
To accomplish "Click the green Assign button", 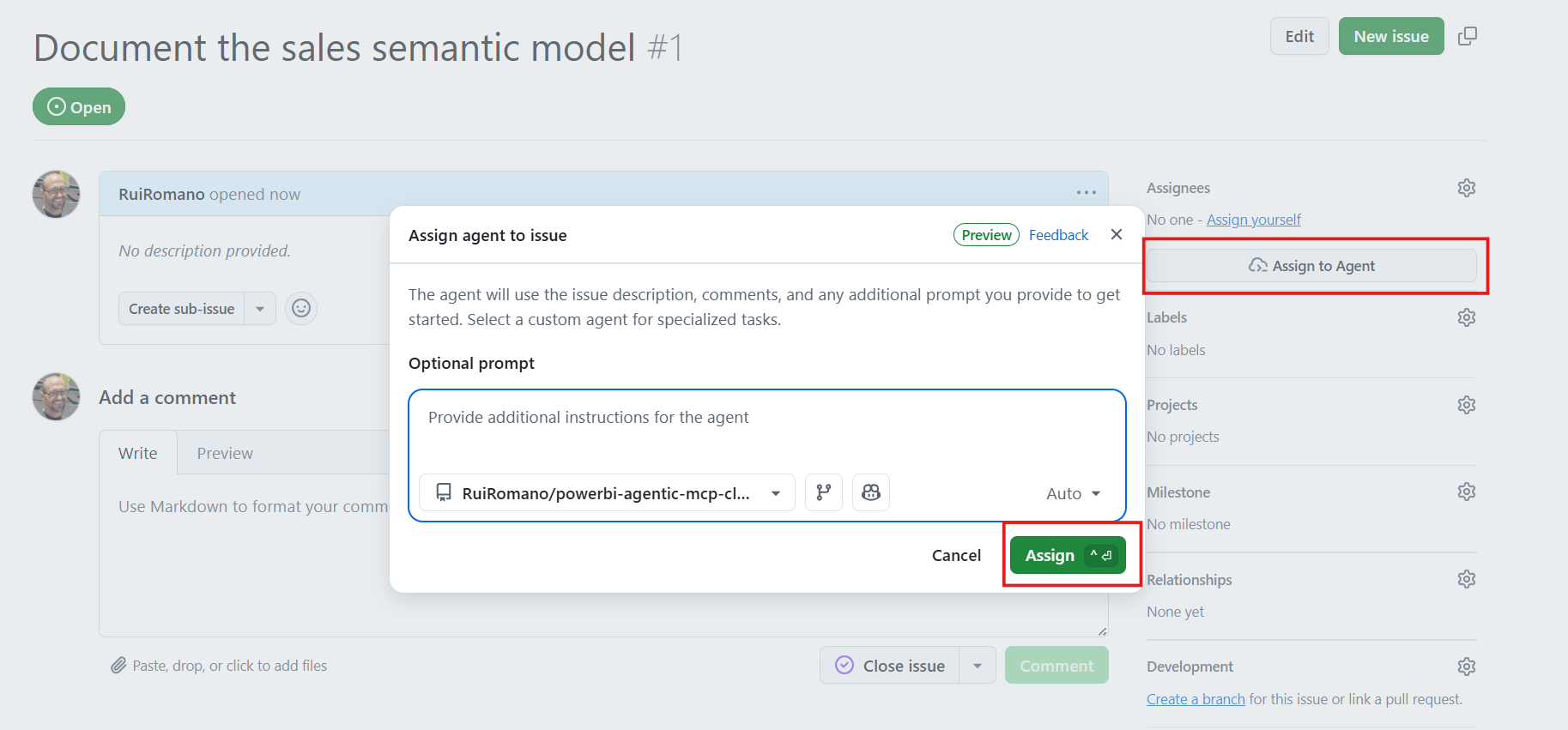I will coord(1068,555).
